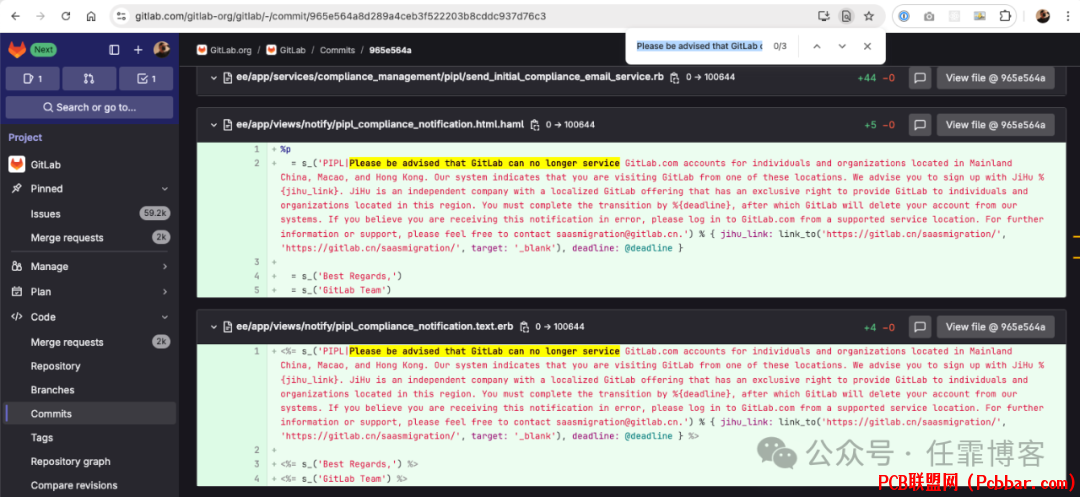Open the browser three-dot menu

point(1067,16)
